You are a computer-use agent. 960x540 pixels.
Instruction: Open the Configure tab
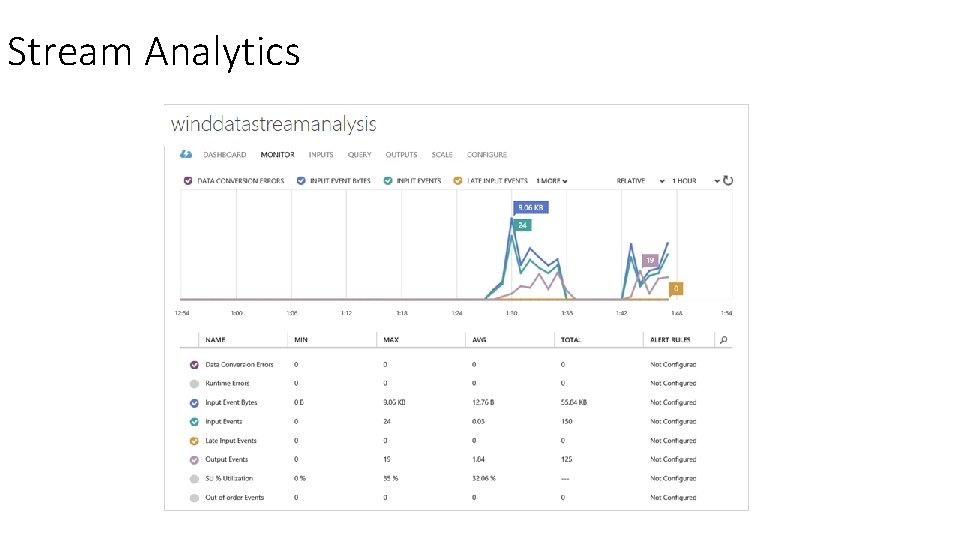coord(487,155)
